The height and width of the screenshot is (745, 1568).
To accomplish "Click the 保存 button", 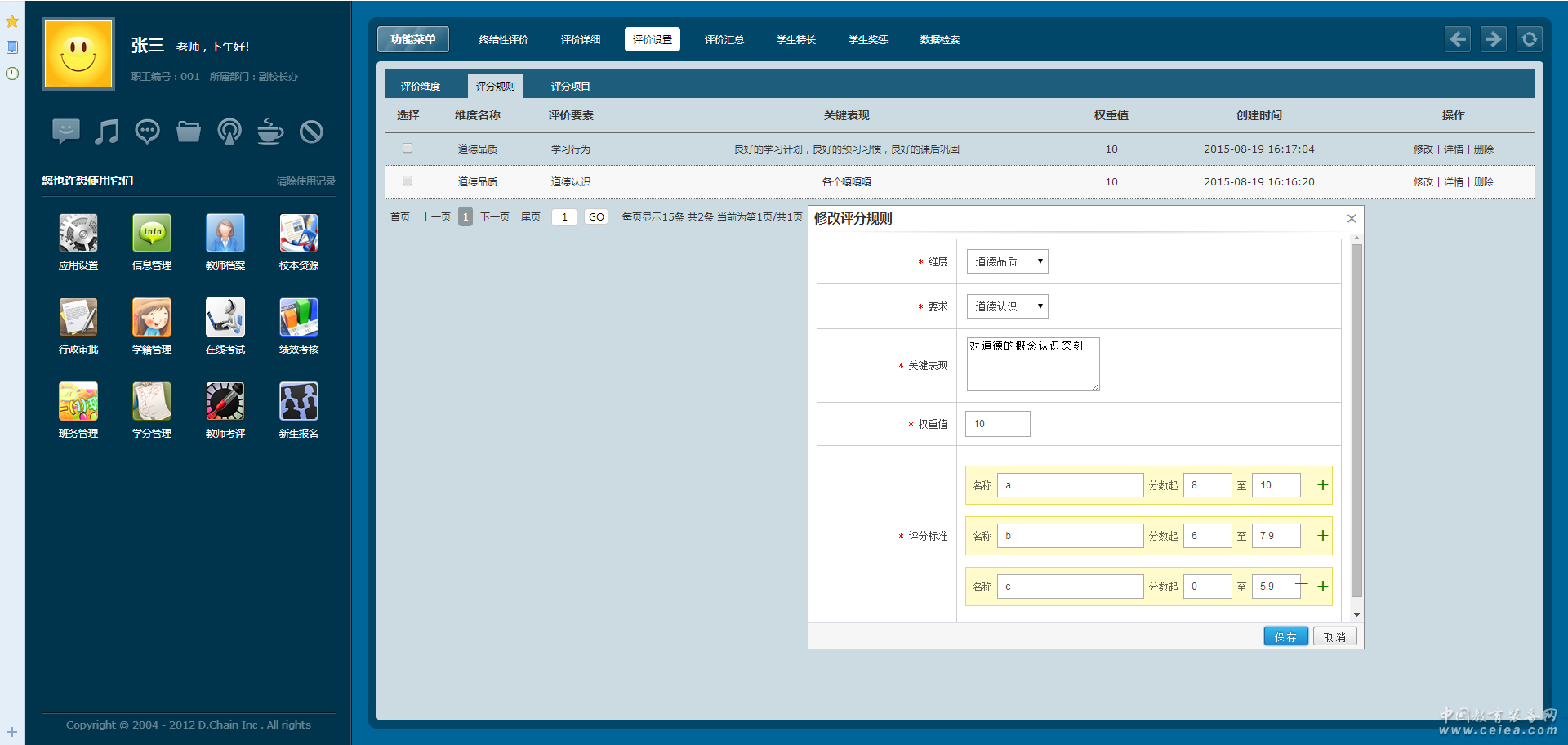I will 1285,637.
